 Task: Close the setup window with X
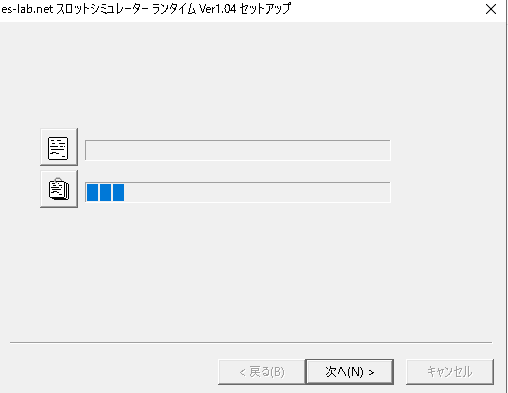tap(491, 9)
